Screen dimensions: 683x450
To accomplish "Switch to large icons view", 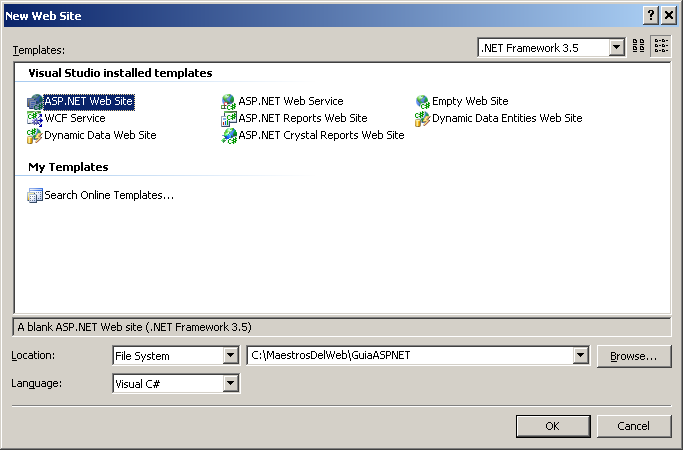I will 639,46.
